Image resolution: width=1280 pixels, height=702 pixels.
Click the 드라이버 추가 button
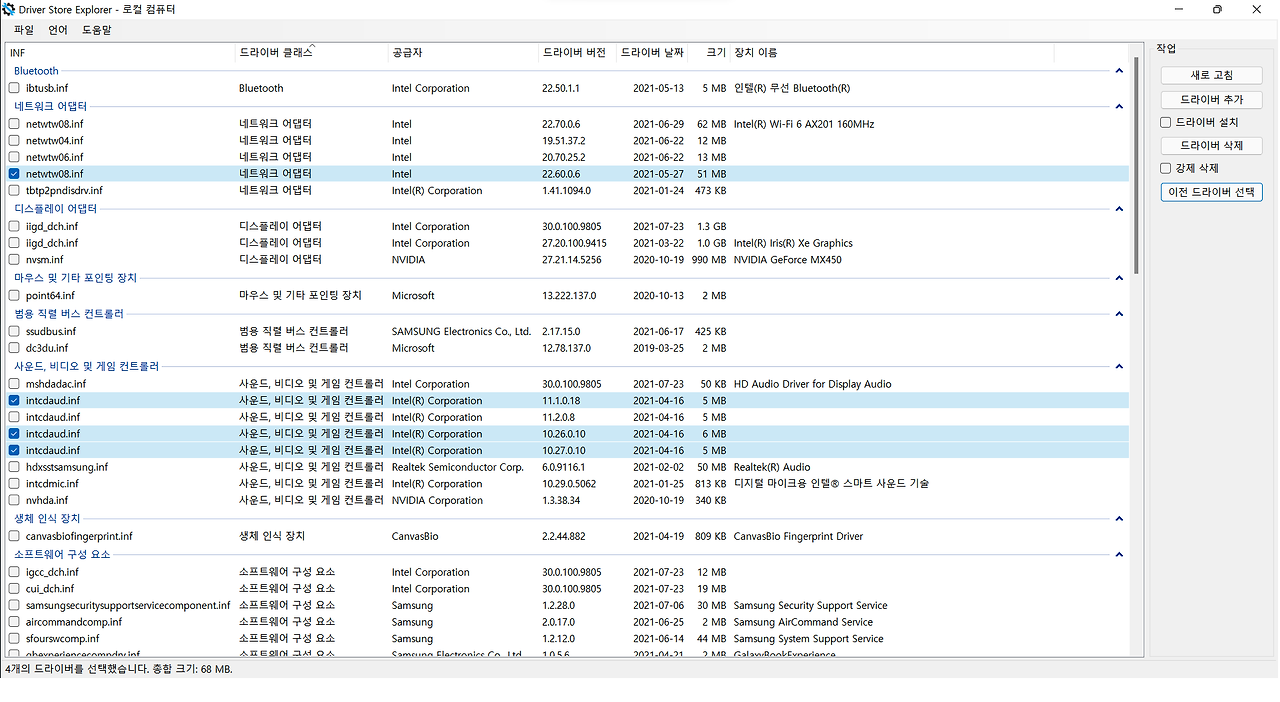coord(1210,99)
